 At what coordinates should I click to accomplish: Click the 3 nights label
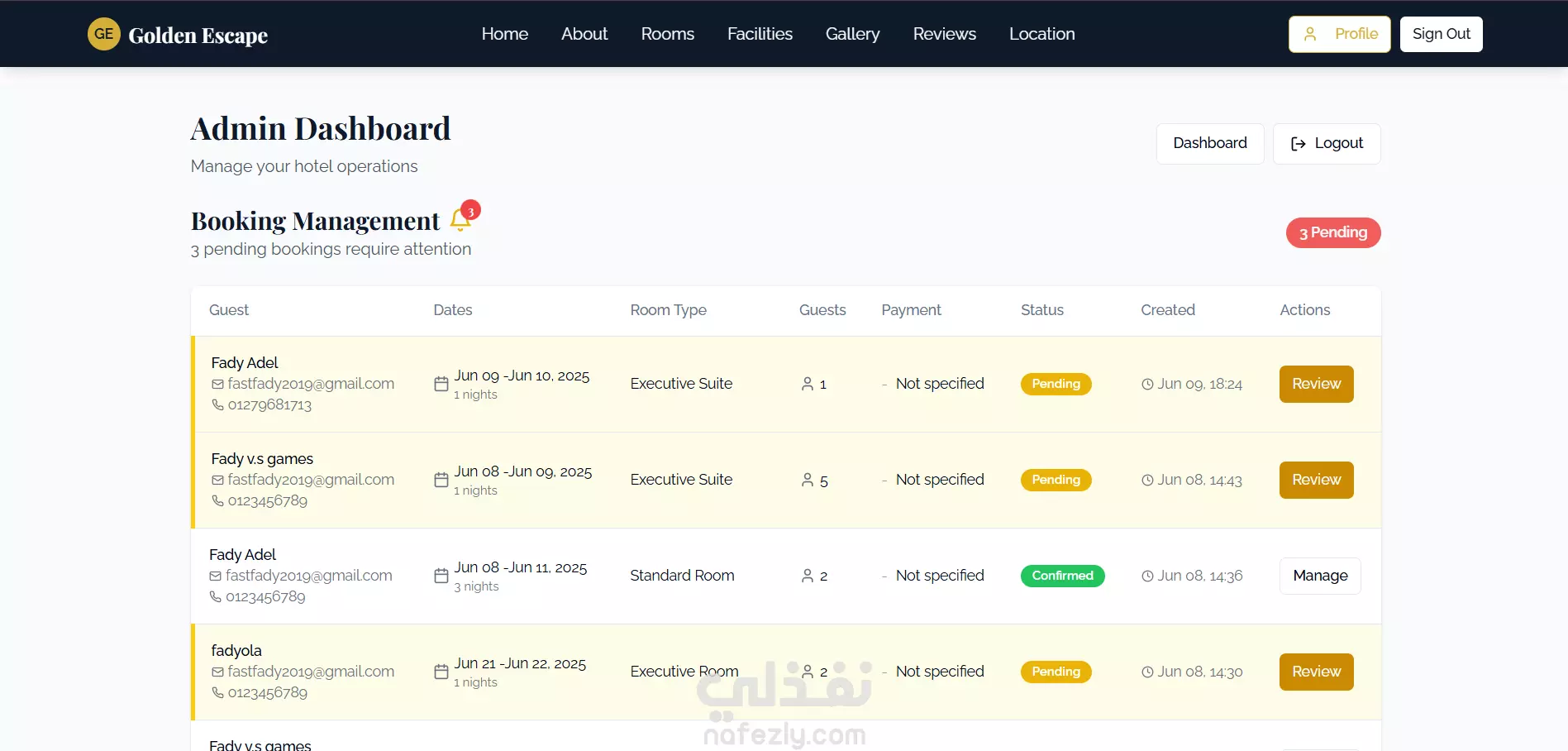pyautogui.click(x=476, y=586)
